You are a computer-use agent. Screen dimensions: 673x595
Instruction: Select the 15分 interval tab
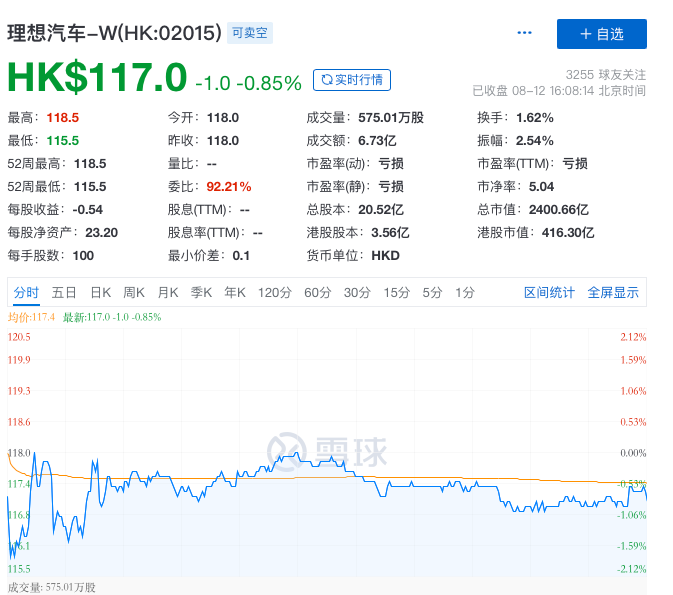coord(397,292)
